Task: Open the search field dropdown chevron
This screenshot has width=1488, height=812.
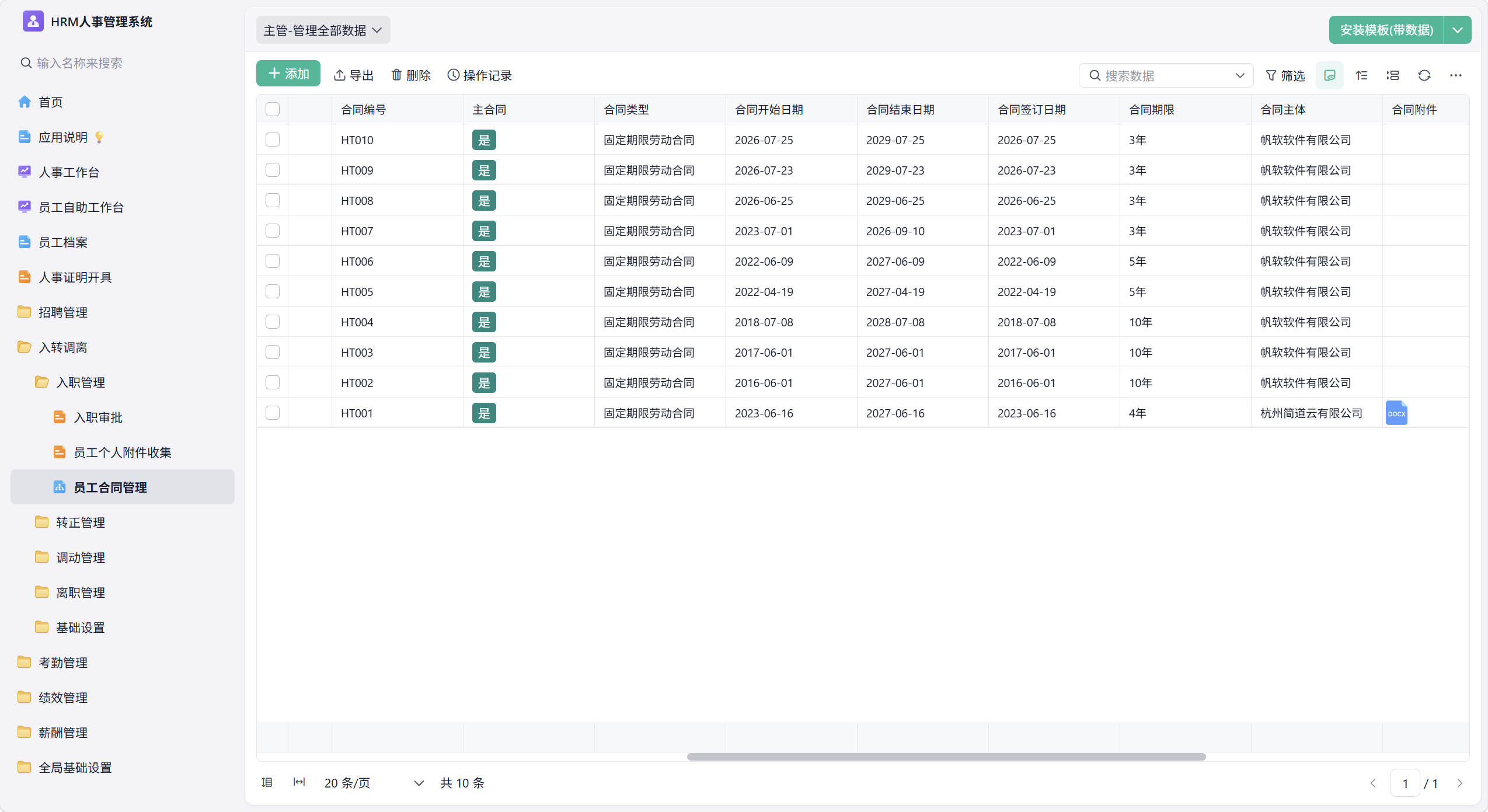Action: pyautogui.click(x=1240, y=75)
